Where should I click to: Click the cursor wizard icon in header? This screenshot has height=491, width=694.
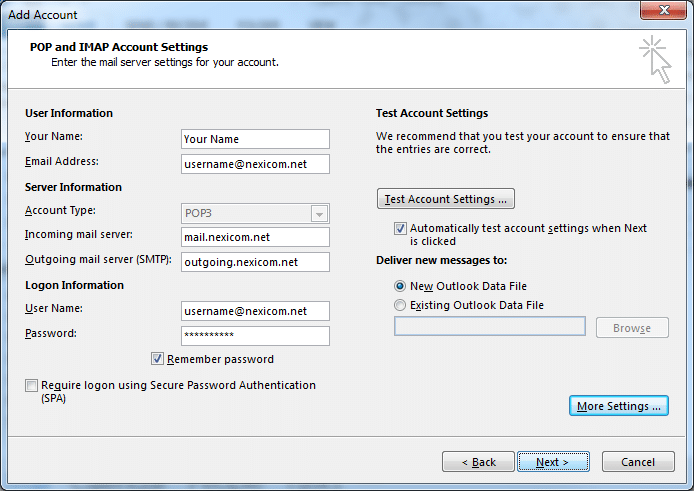tap(655, 59)
